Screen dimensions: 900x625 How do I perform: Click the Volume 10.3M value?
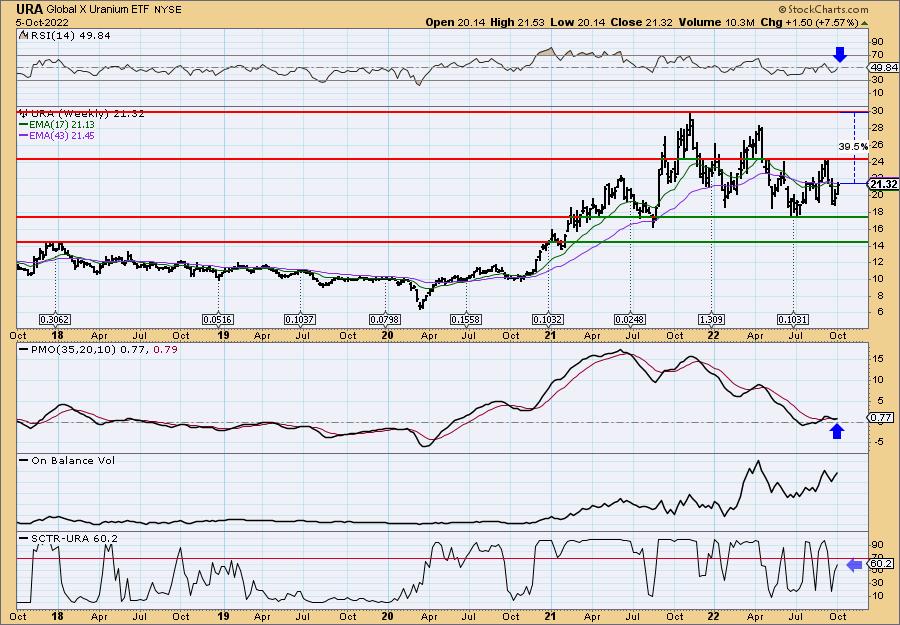pos(717,22)
